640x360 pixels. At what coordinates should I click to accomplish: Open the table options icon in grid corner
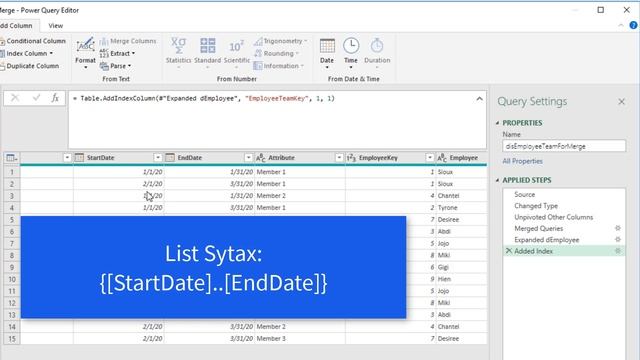pyautogui.click(x=12, y=158)
